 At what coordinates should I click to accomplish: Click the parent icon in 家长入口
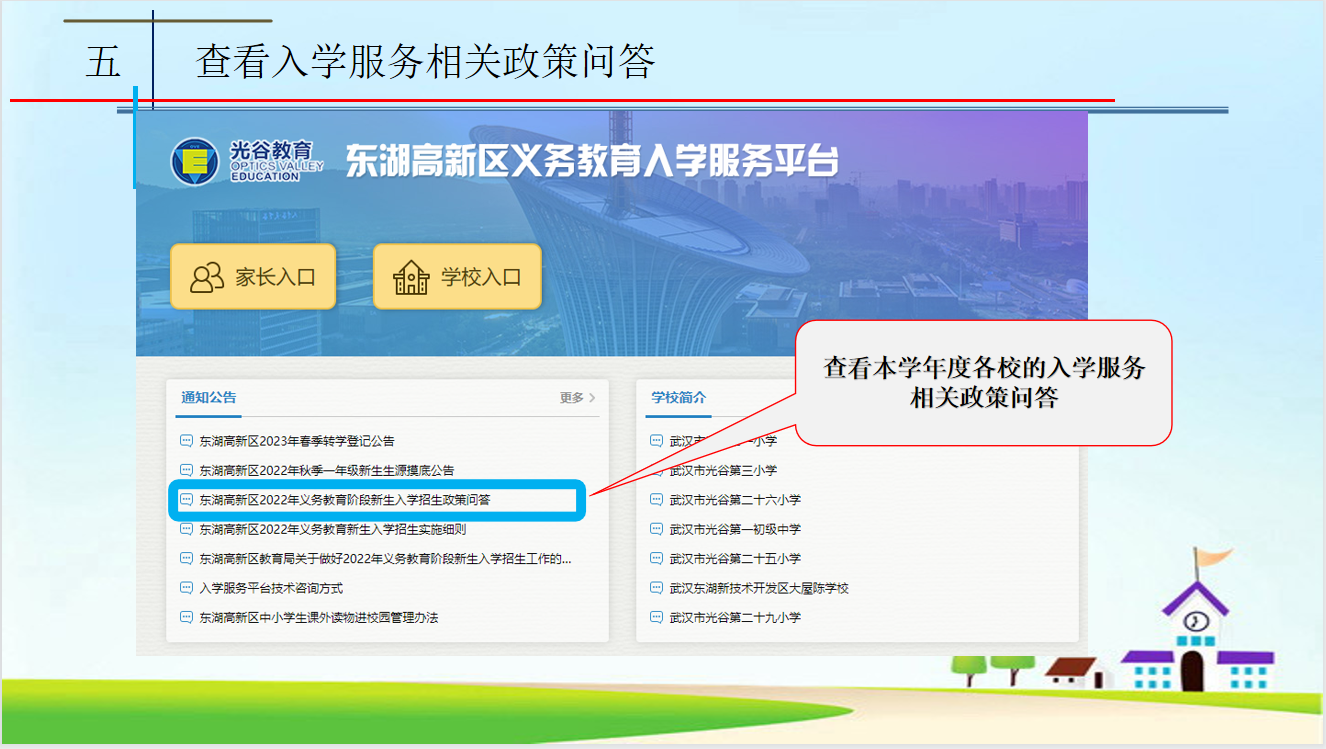207,277
